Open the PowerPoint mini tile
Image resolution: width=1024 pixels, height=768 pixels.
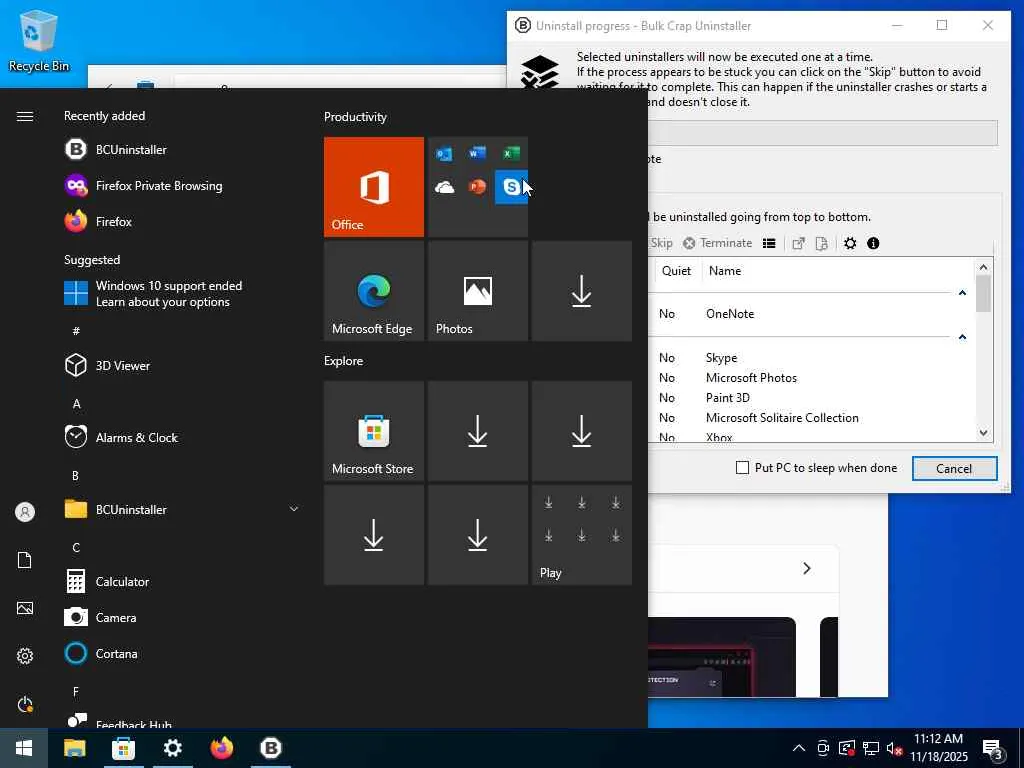[478, 187]
